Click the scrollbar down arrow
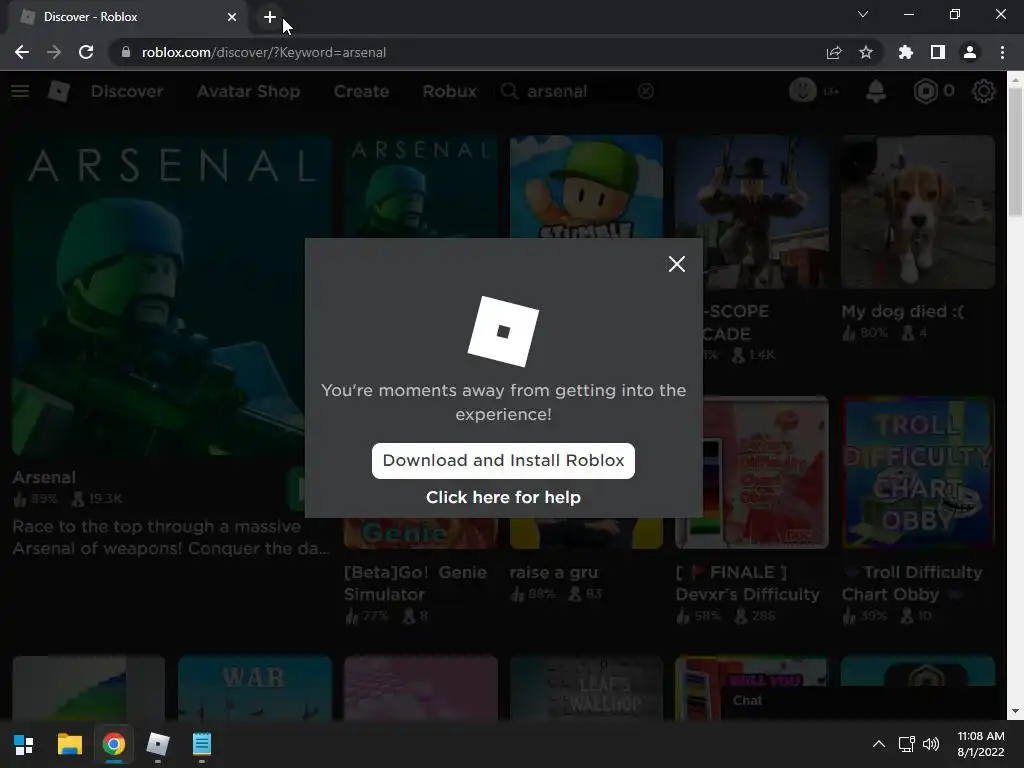1024x768 pixels. coord(1014,711)
